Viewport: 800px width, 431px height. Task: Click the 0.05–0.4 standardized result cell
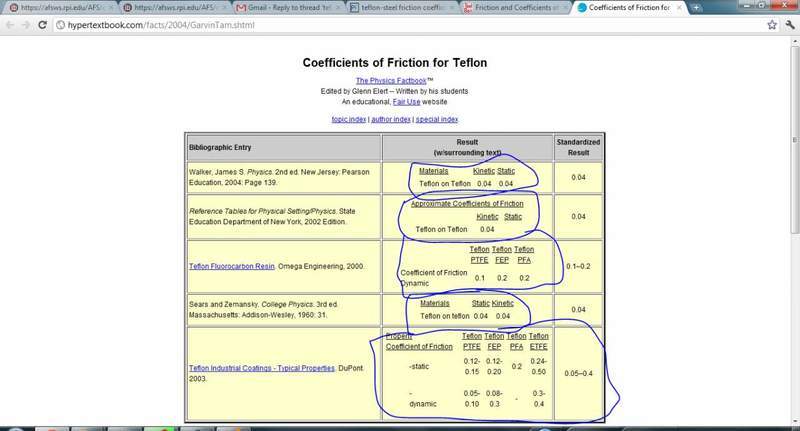pyautogui.click(x=579, y=373)
